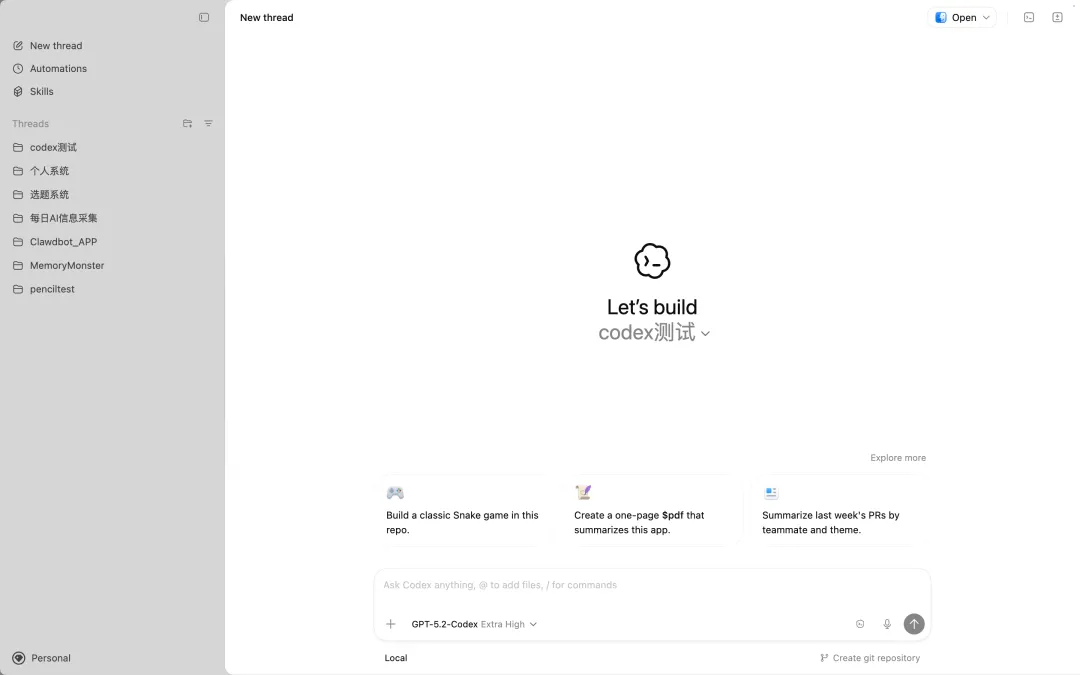Click the summary document icon
1080x675 pixels.
point(771,492)
